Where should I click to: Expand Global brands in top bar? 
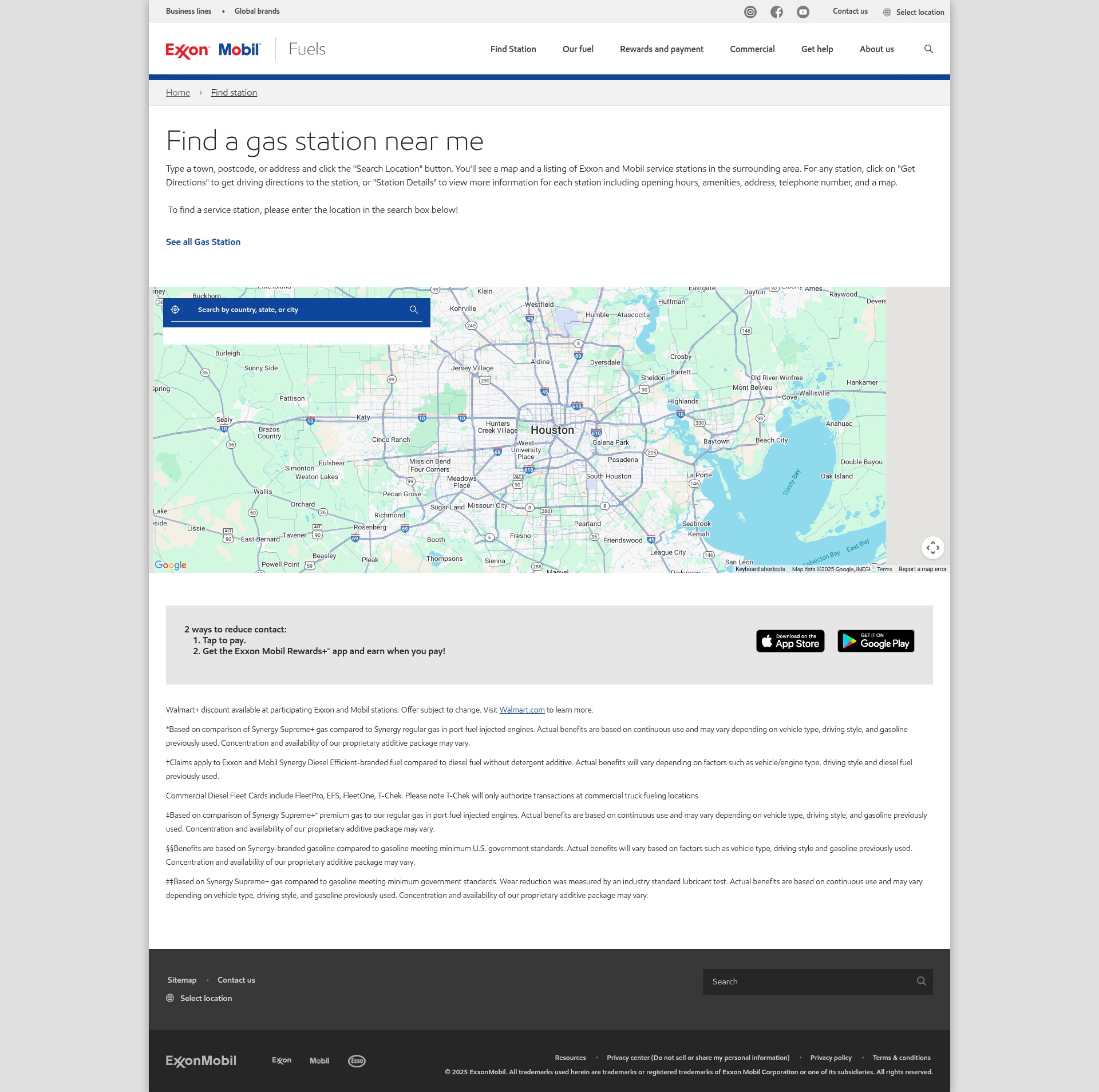257,11
